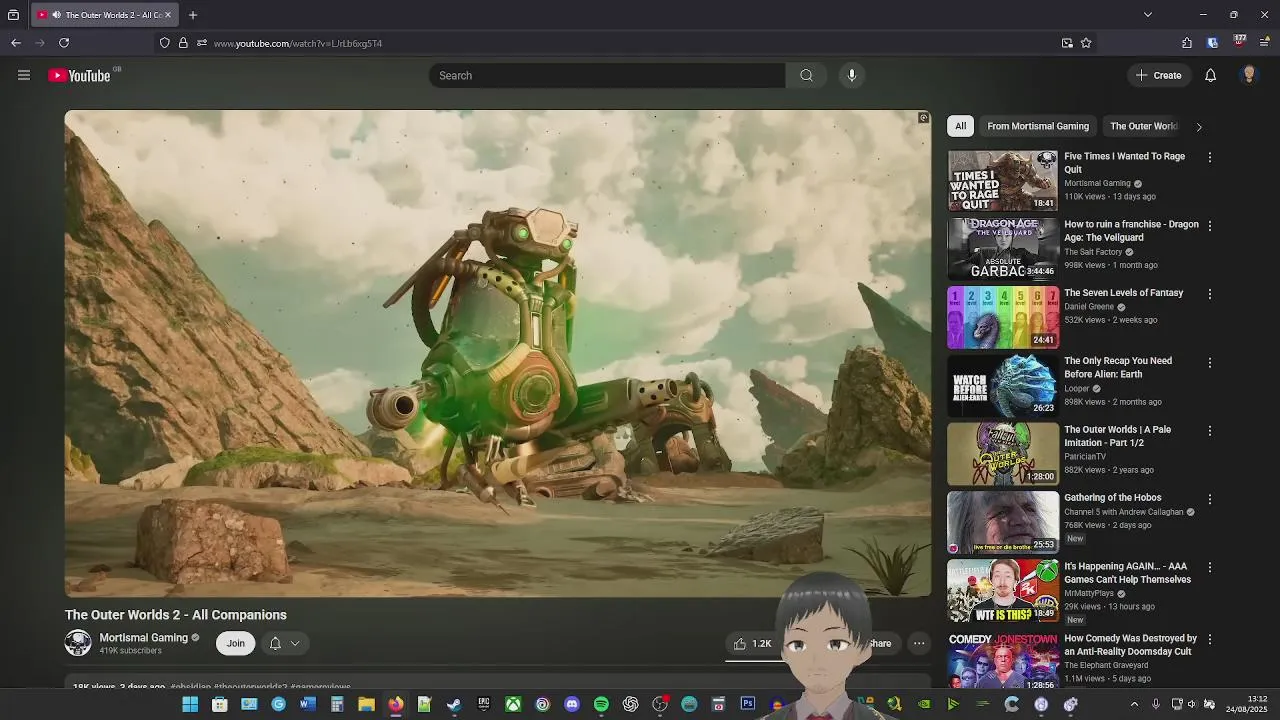Viewport: 1280px width, 720px height.
Task: Open the browser extensions puzzle icon
Action: pyautogui.click(x=1187, y=43)
